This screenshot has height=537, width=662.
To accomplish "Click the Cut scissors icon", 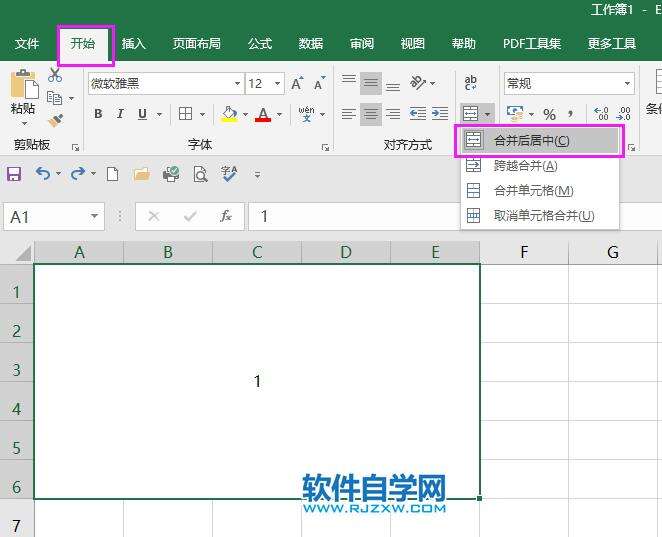I will 55,75.
